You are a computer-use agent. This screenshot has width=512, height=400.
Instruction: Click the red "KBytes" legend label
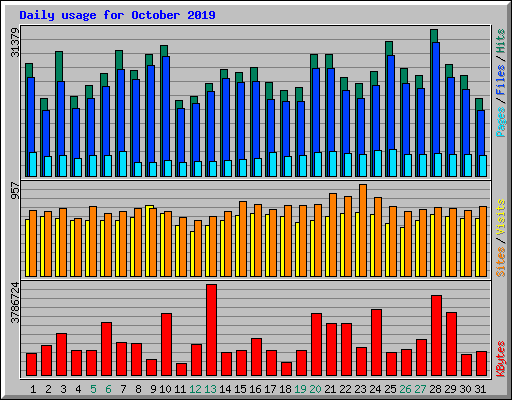pos(500,359)
